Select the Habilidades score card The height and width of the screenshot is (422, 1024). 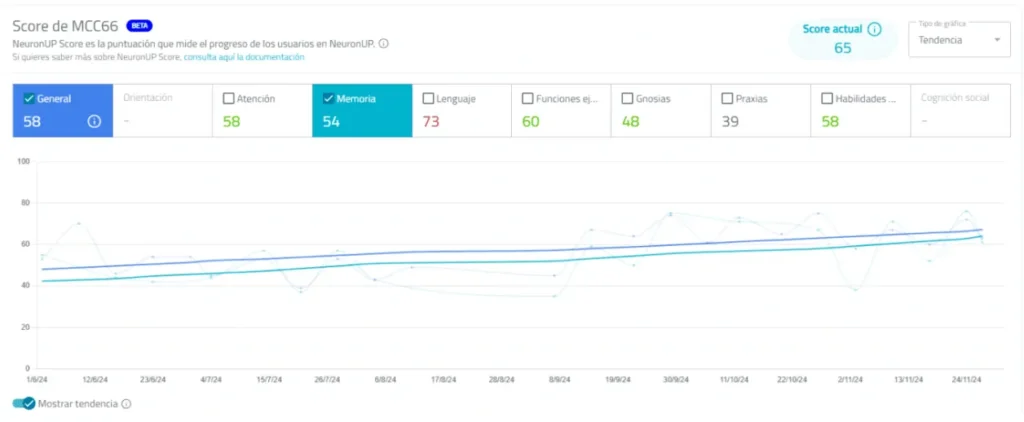click(860, 111)
